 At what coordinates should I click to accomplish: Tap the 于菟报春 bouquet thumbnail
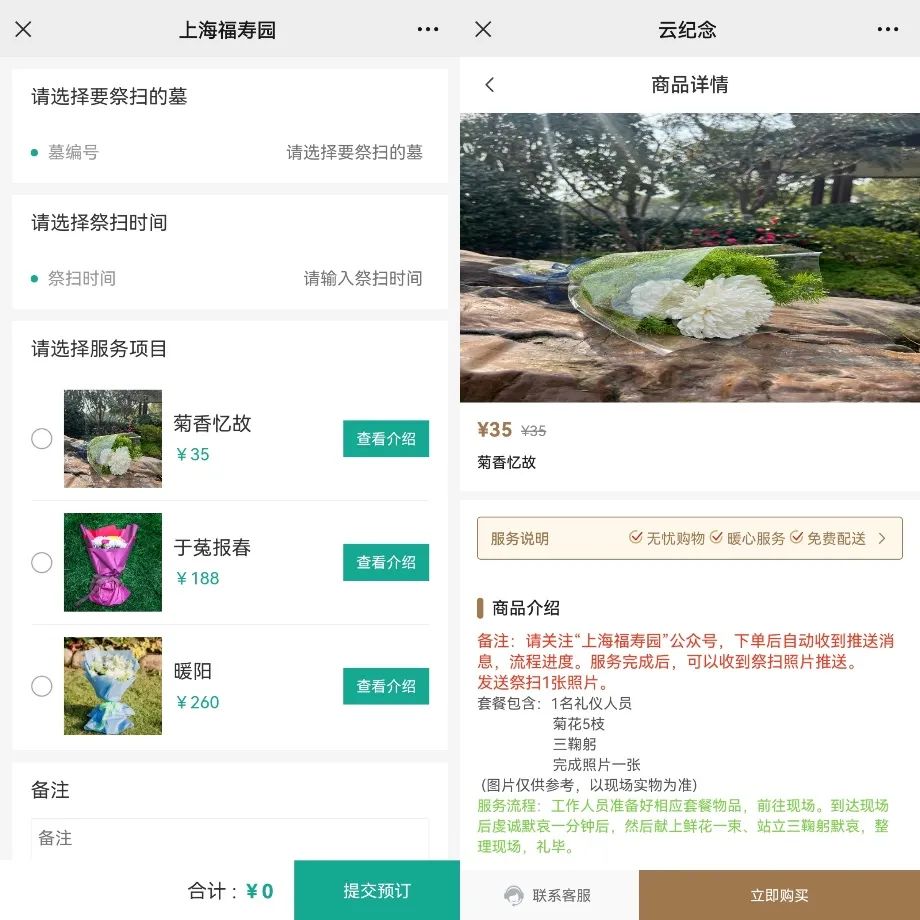point(113,563)
